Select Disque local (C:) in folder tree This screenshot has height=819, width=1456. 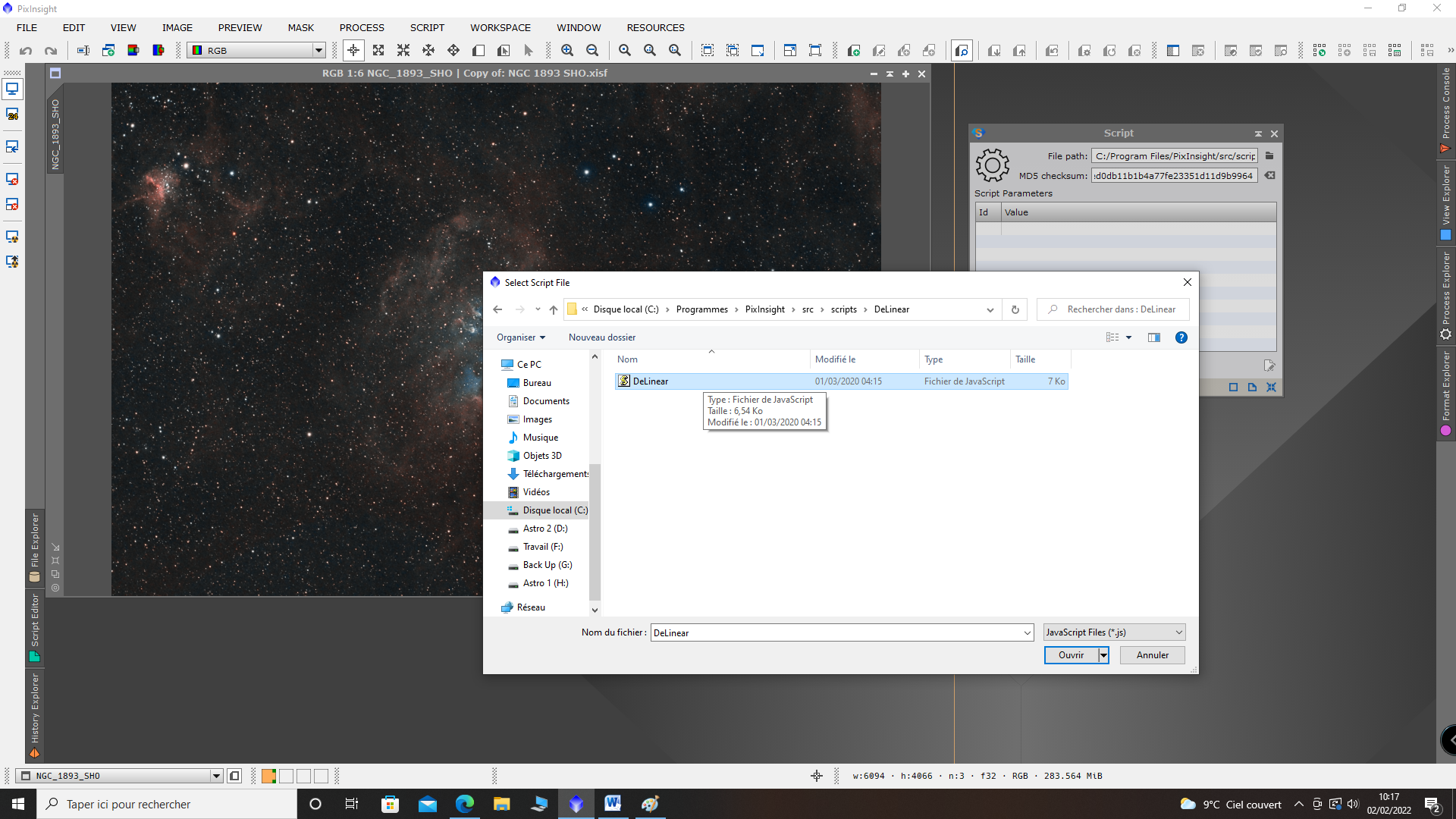click(547, 510)
